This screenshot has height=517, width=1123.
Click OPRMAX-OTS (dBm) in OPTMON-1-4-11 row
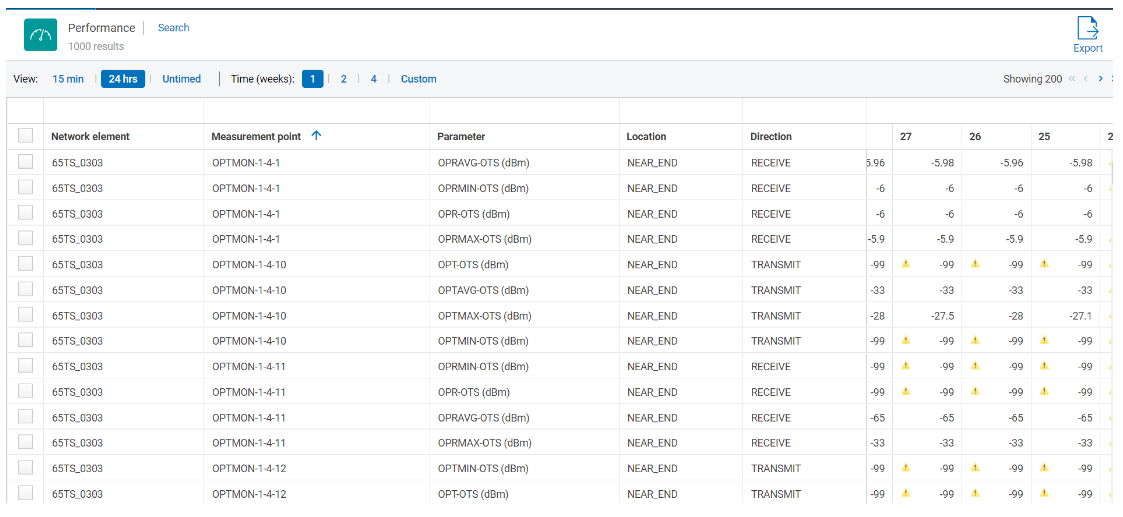point(484,443)
